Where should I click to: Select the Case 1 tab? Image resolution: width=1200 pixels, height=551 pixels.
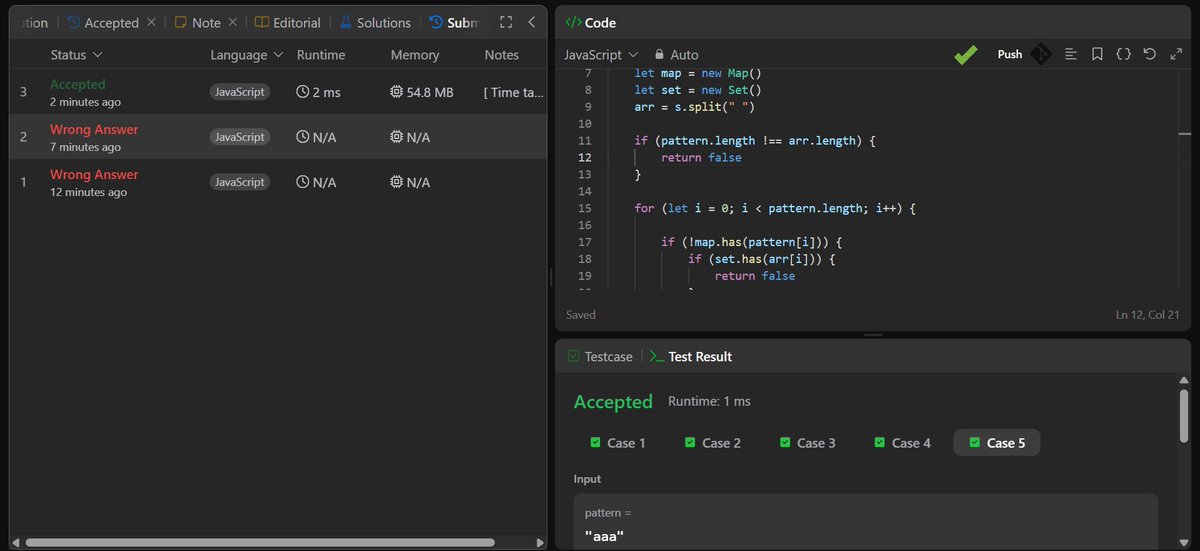click(x=618, y=443)
